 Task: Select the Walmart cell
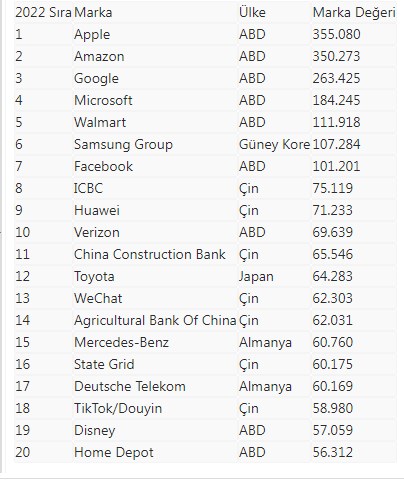[100, 122]
